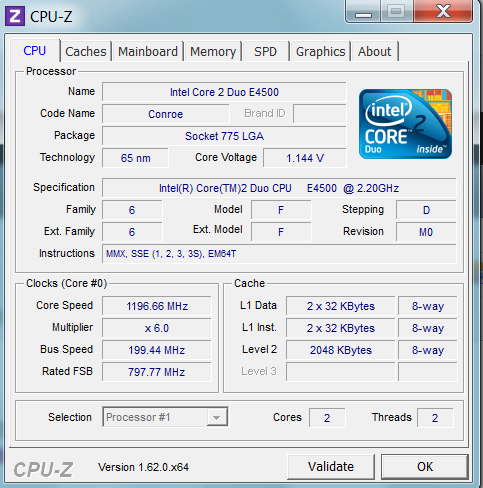Click the Rated FSB value 797.77 MHz

click(157, 372)
